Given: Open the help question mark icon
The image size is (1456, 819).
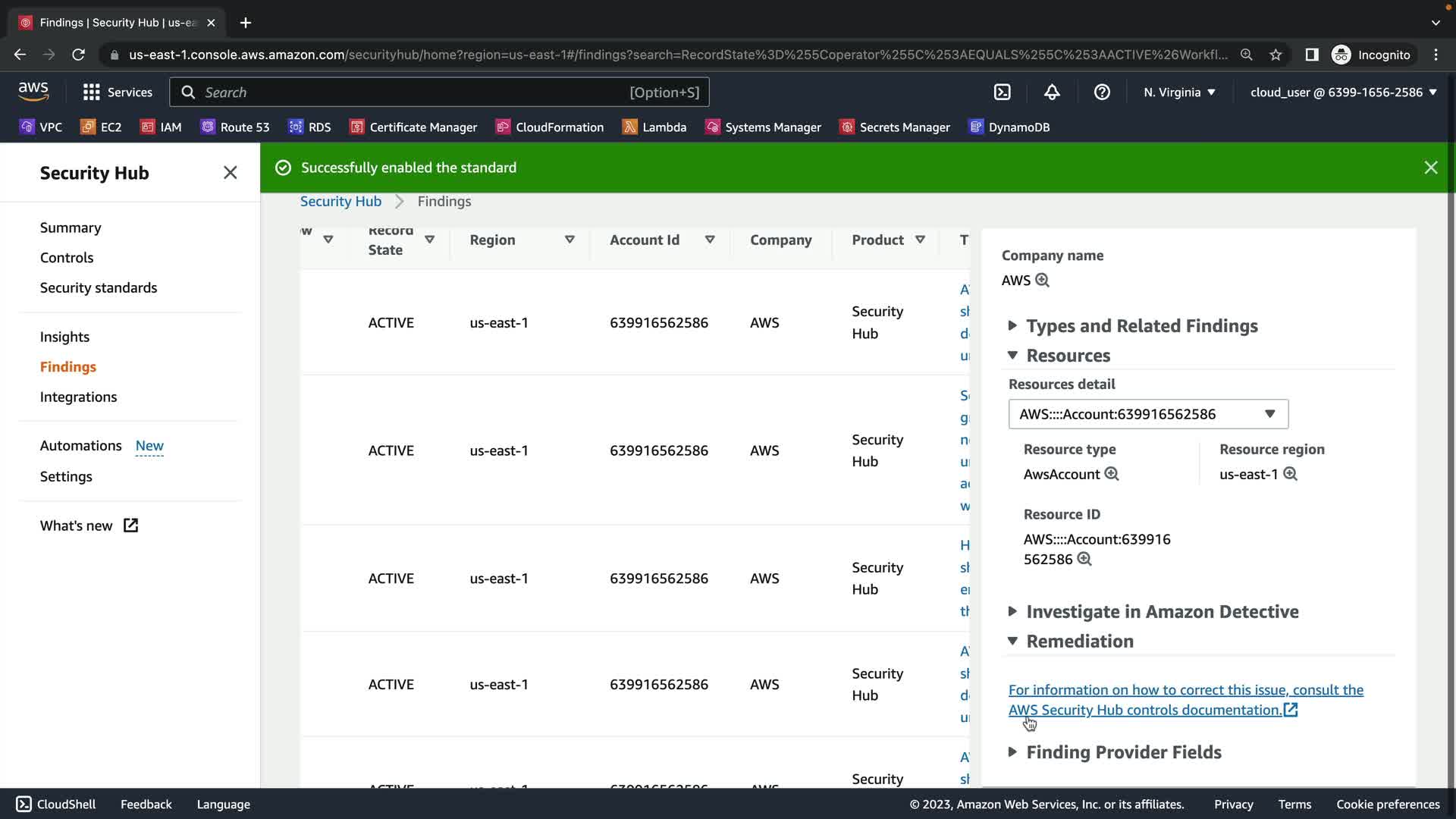Looking at the screenshot, I should click(1102, 92).
